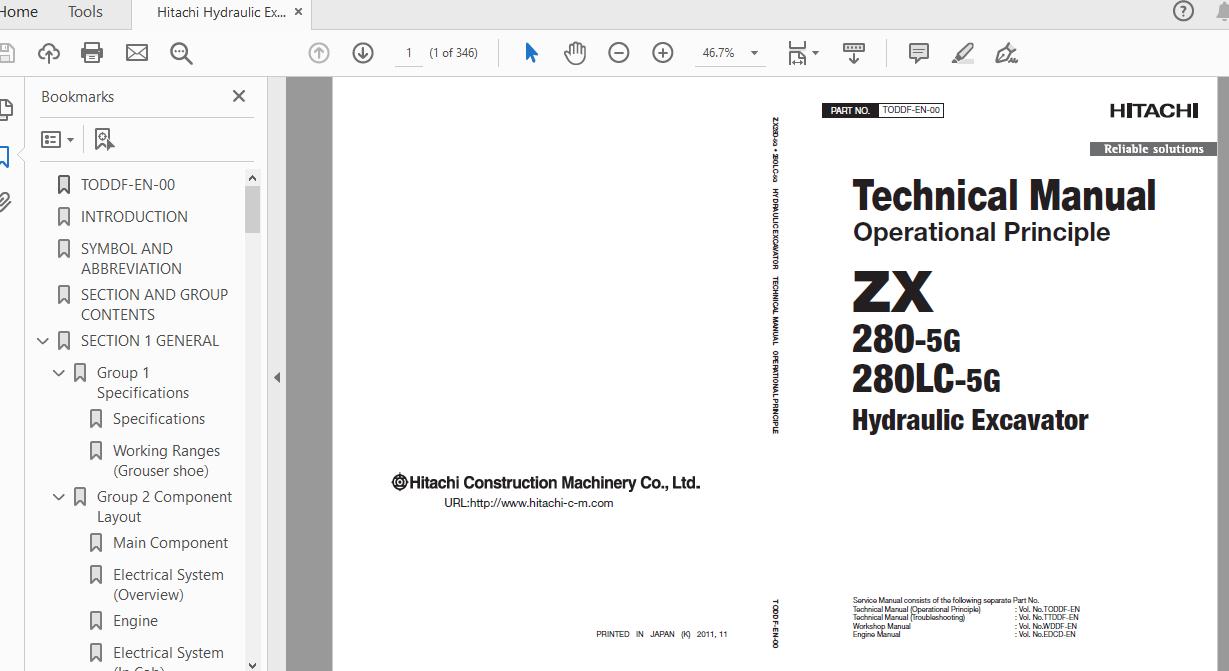Viewport: 1229px width, 671px height.
Task: Open the zoom level dropdown
Action: pyautogui.click(x=754, y=53)
